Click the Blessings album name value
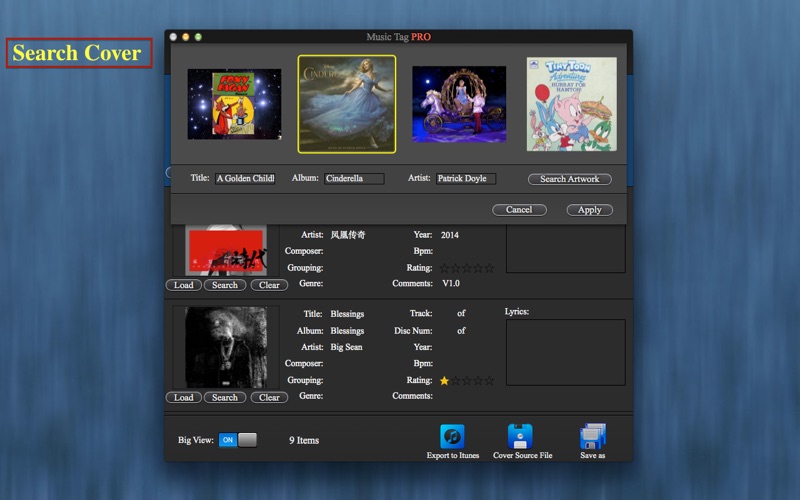Screen dimensions: 800x500 [347, 331]
